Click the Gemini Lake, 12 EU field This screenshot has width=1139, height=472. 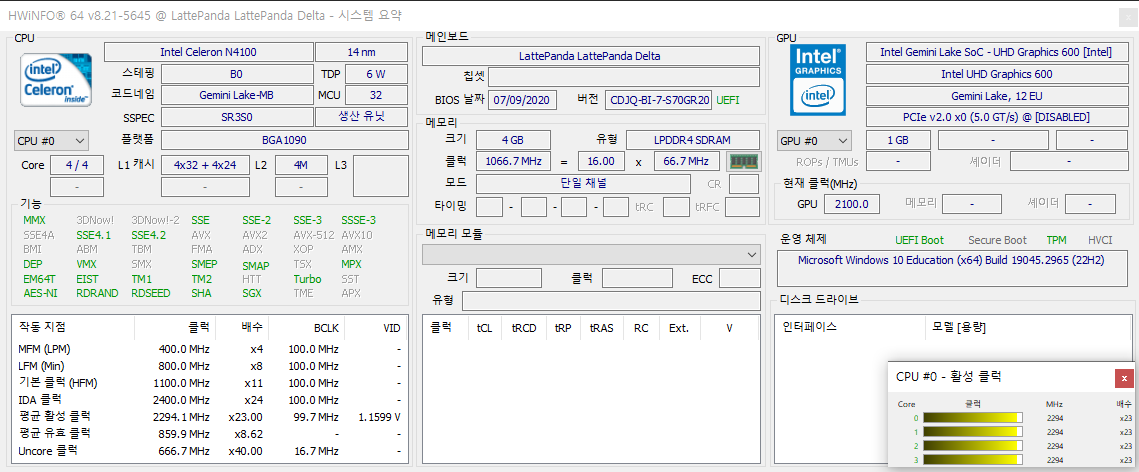coord(996,95)
